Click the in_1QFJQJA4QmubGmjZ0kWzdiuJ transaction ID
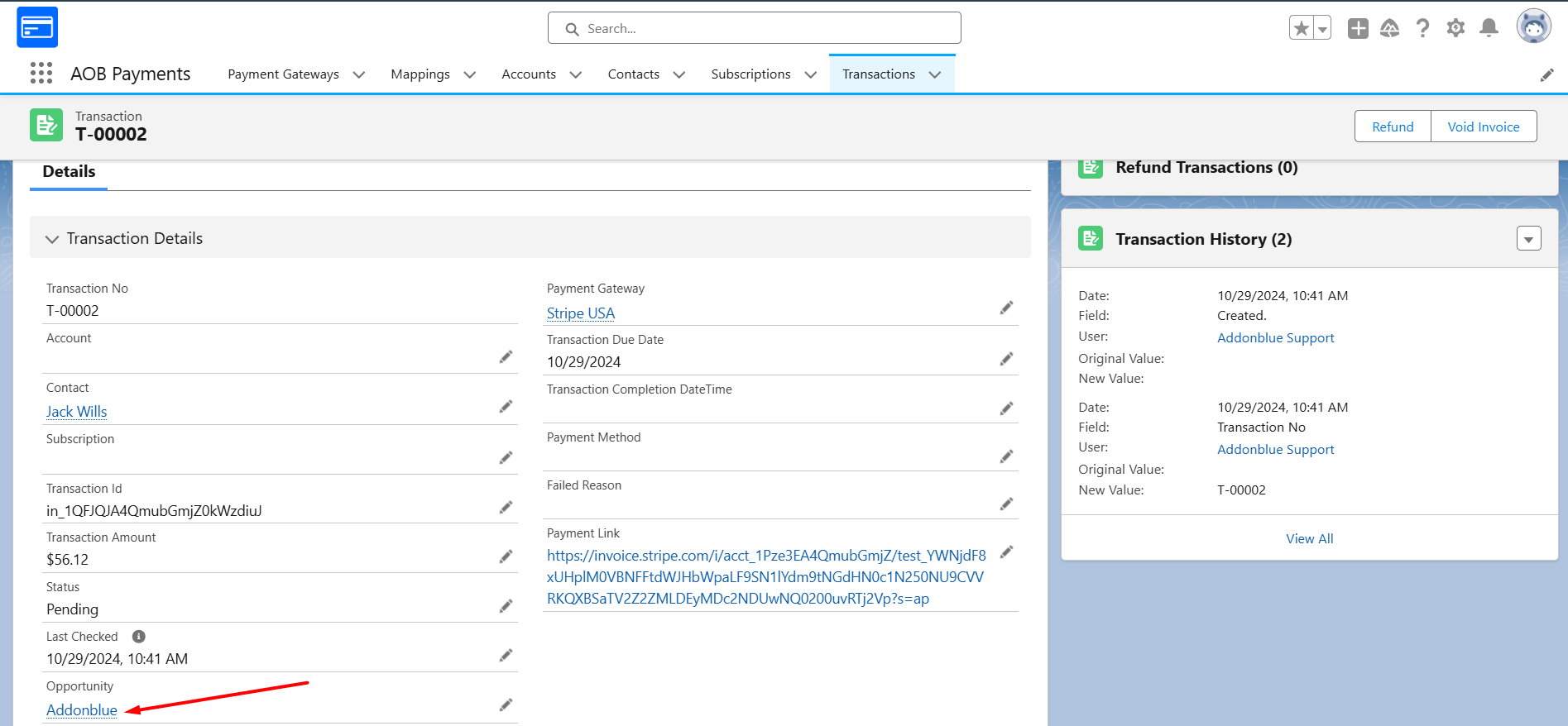Viewport: 1568px width, 726px height. (x=154, y=511)
